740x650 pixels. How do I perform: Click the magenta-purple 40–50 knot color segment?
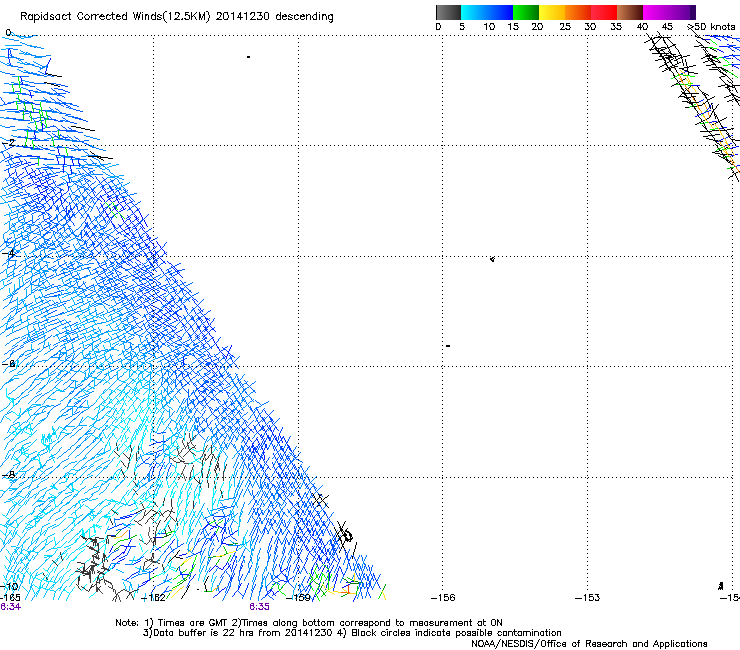[669, 12]
